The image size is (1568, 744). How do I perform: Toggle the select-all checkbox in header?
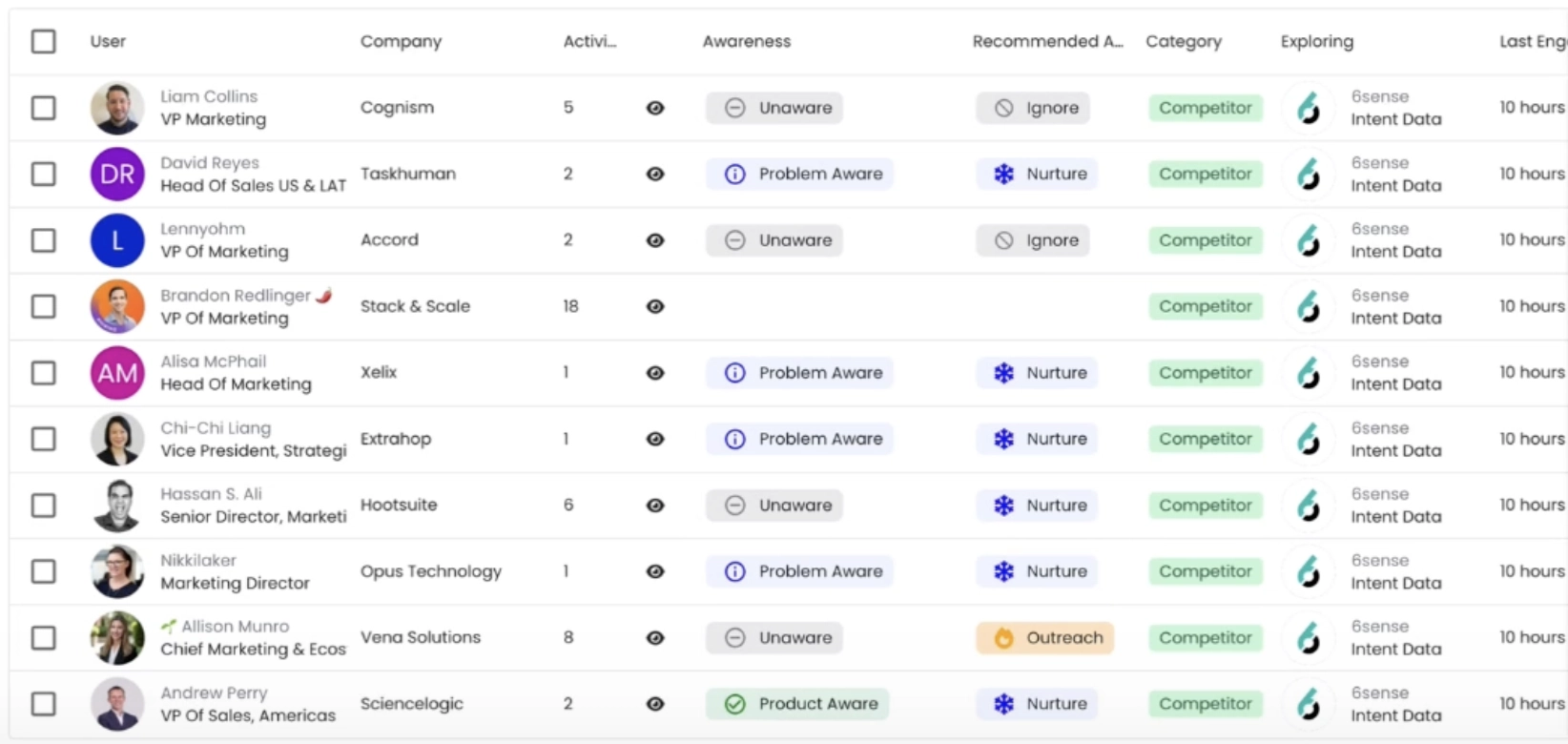click(x=44, y=41)
